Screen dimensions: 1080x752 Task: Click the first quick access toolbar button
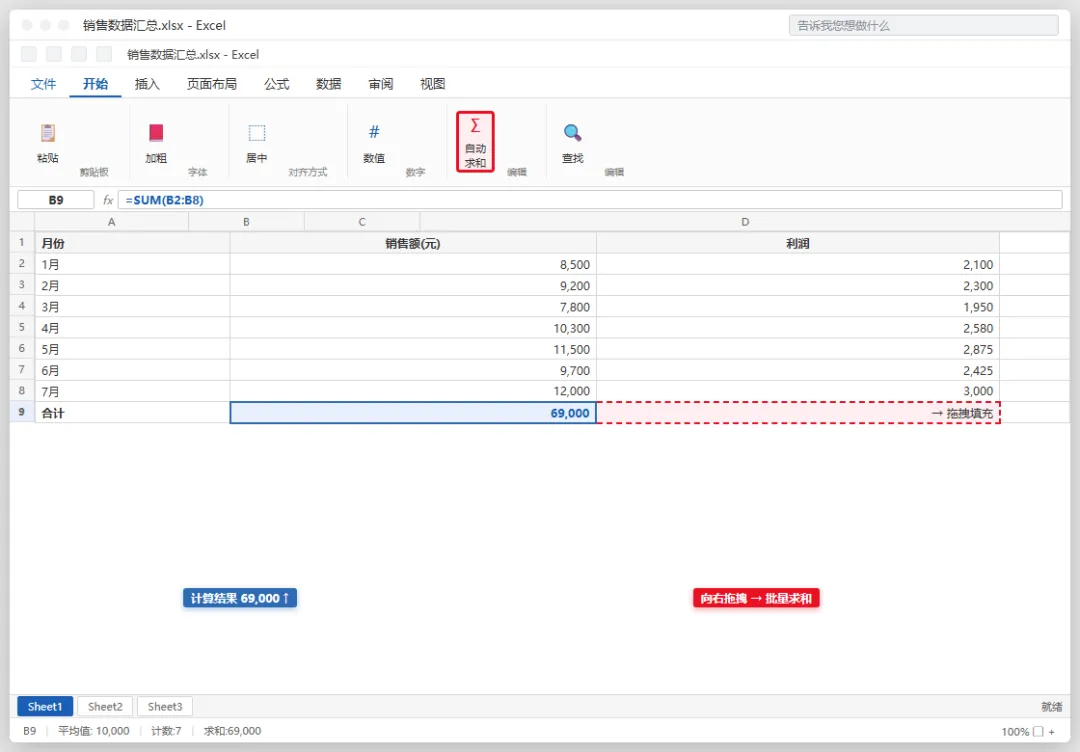[29, 54]
